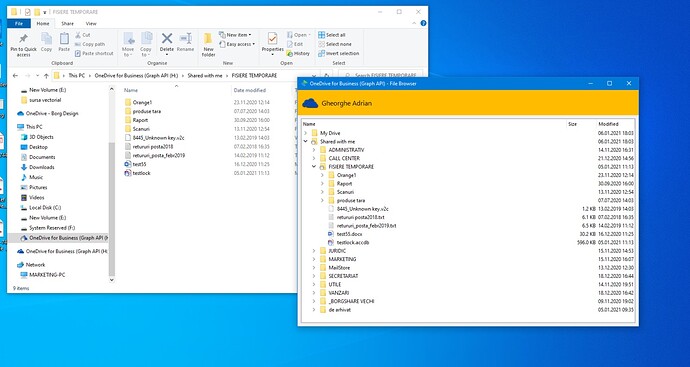
Task: Open the New item dropdown
Action: [235, 35]
